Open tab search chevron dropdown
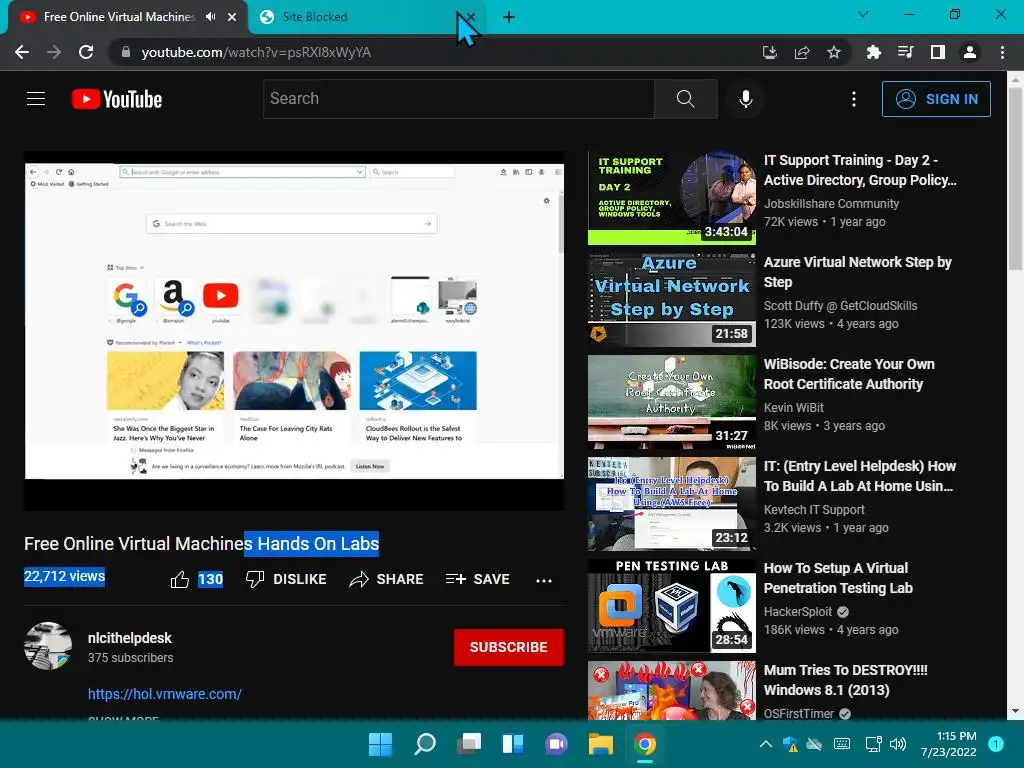This screenshot has width=1024, height=768. 863,14
